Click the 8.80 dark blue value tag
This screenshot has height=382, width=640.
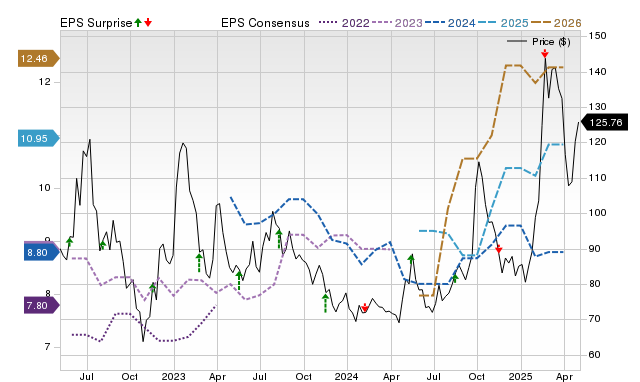coord(42,253)
